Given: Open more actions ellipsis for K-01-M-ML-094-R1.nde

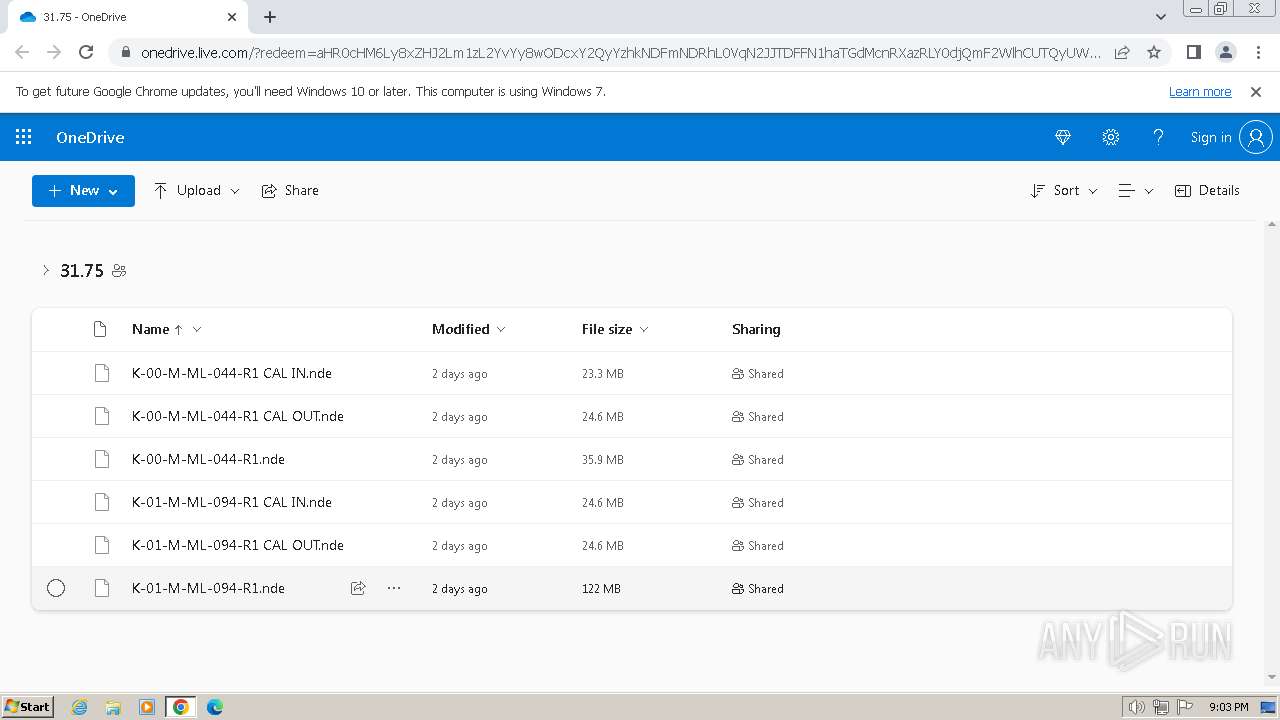Looking at the screenshot, I should (394, 588).
